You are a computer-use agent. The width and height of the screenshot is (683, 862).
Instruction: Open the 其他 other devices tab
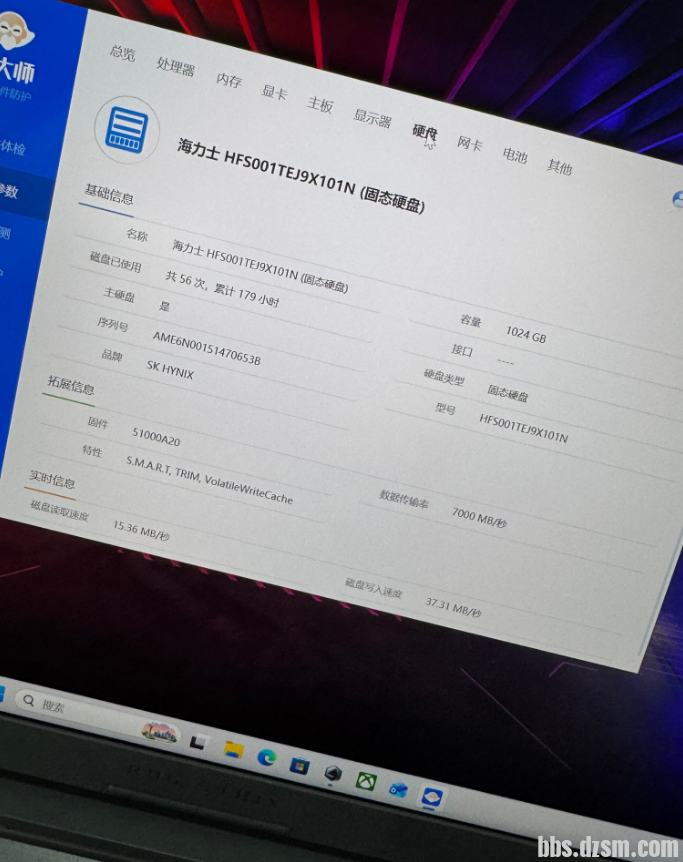pyautogui.click(x=559, y=166)
